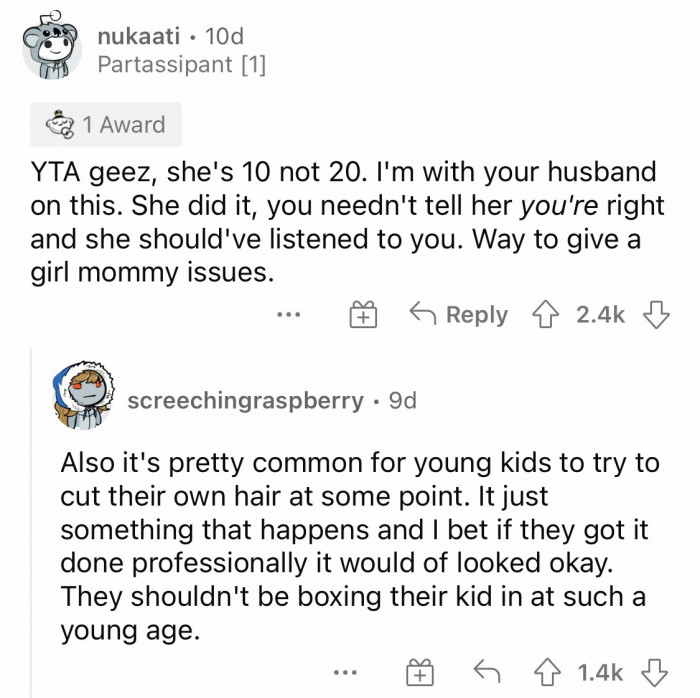Give an award to nukaati's comment
Viewport: 700px width, 698px height.
361,316
